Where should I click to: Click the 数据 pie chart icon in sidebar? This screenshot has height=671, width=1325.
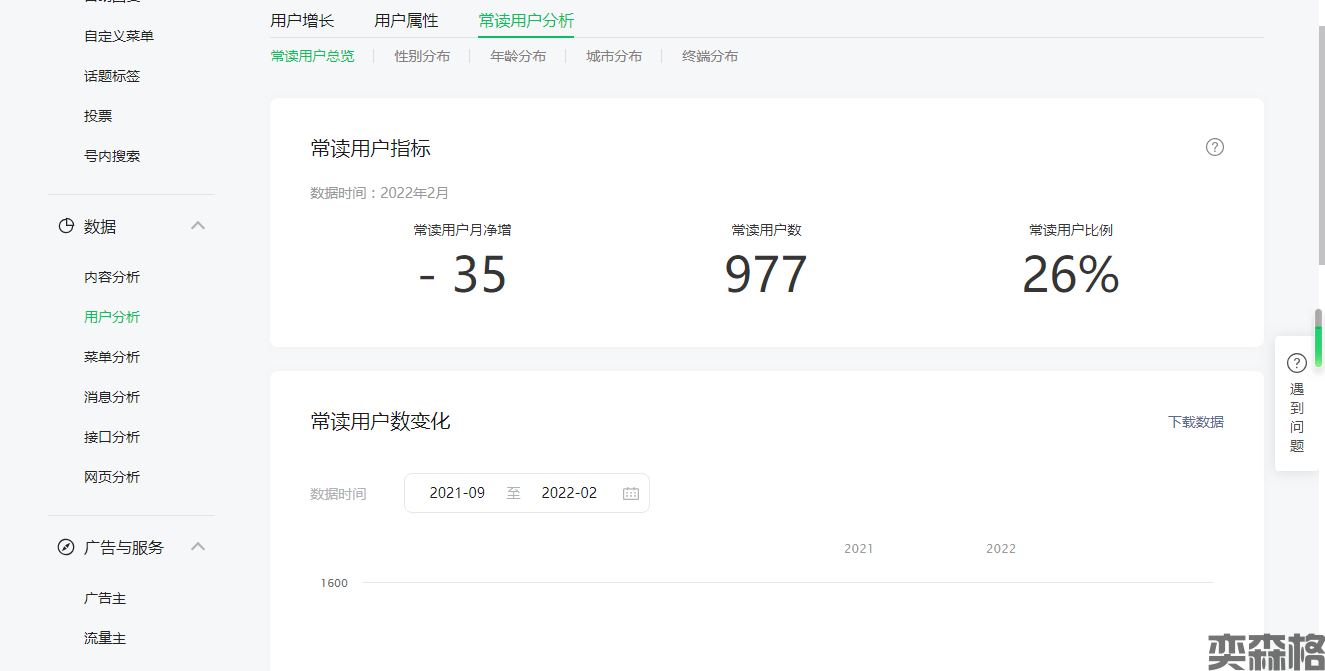[x=66, y=227]
